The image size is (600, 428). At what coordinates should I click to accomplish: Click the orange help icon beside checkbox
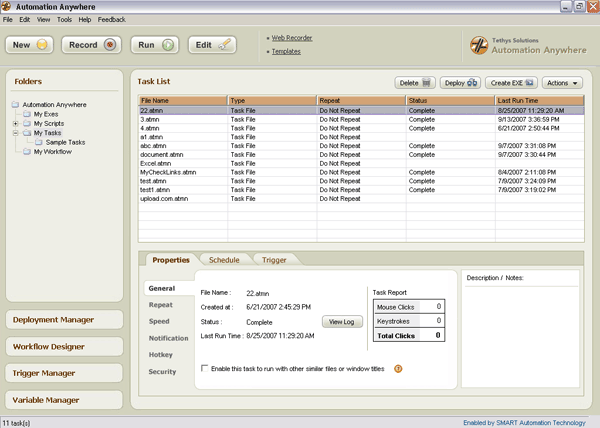tap(398, 368)
